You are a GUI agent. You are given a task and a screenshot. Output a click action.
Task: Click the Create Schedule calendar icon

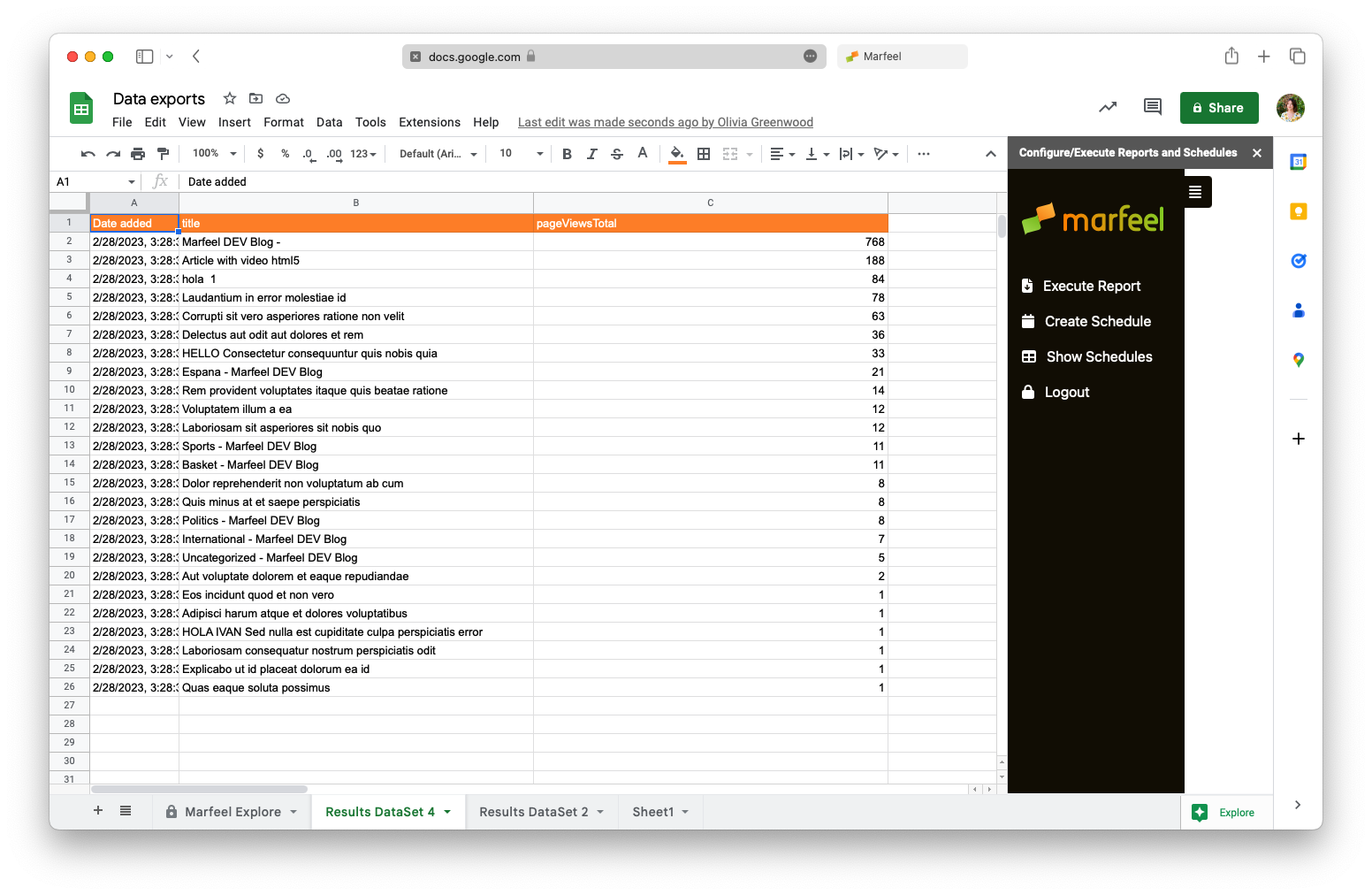coord(1028,321)
